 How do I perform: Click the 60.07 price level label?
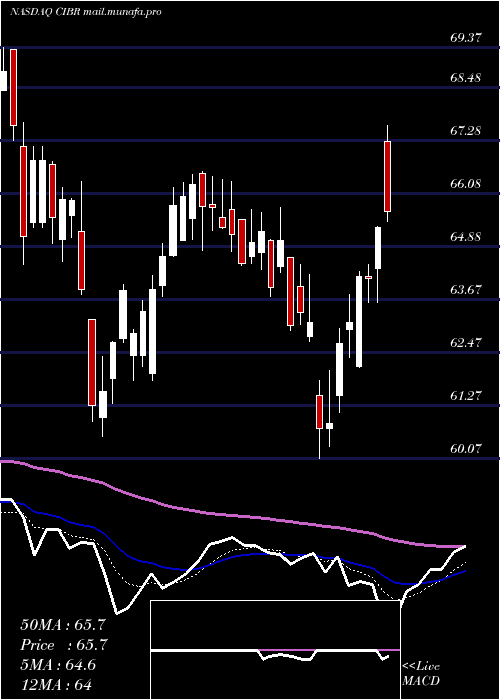[466, 449]
